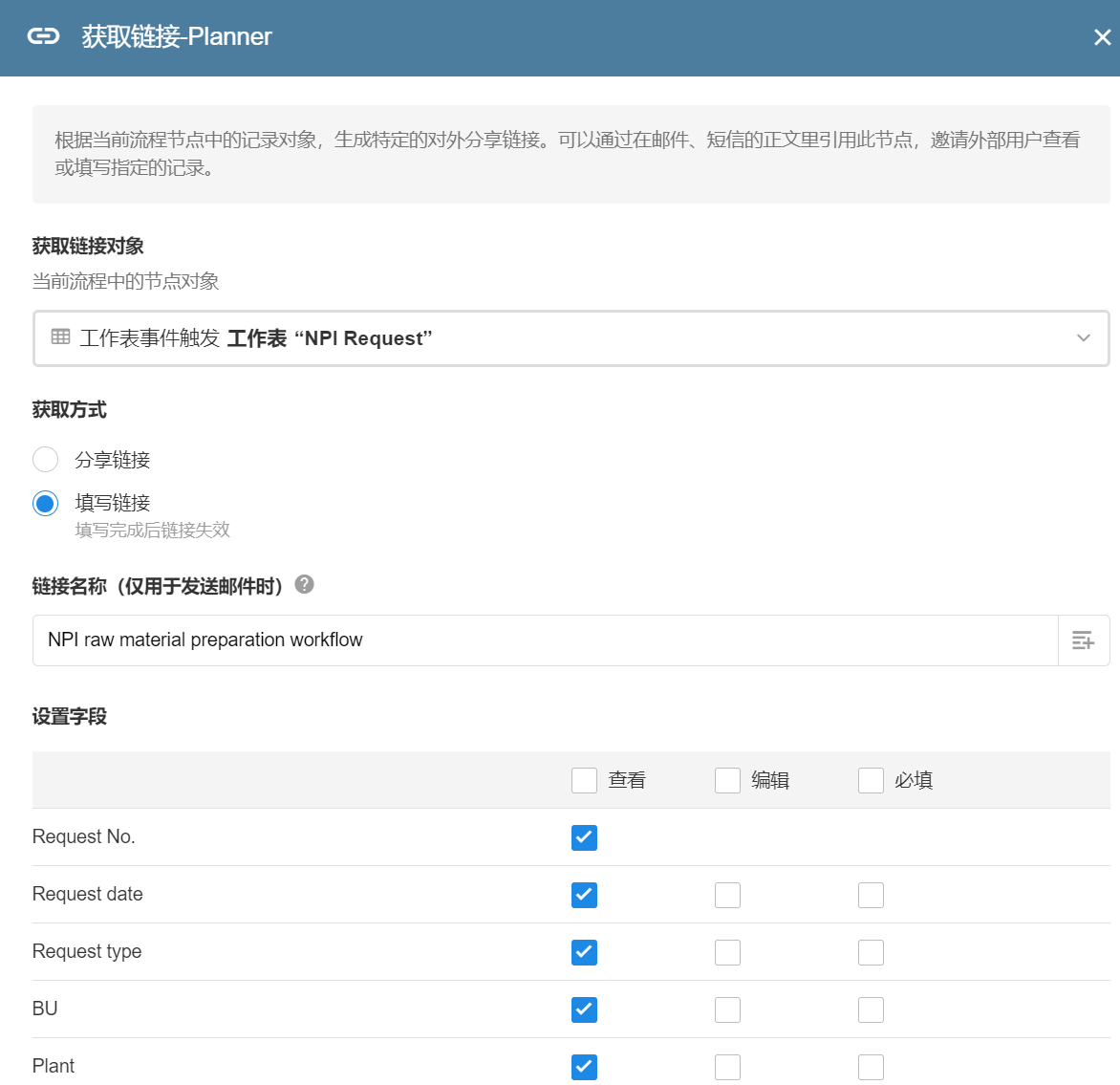Toggle the 查看 select-all checkbox
Screen dimensions: 1120x1085
point(584,780)
